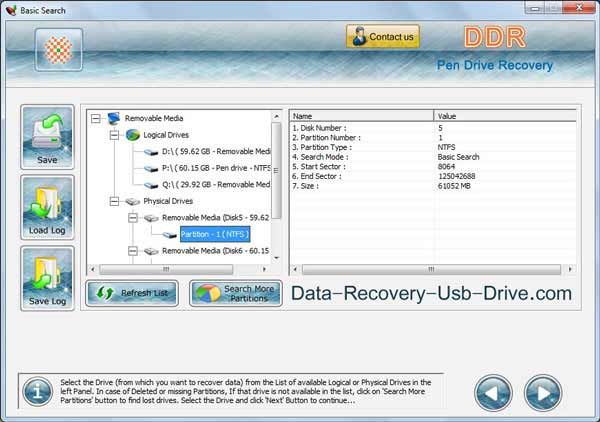
Task: Click the details panel scroll left arrow
Action: 295,269
